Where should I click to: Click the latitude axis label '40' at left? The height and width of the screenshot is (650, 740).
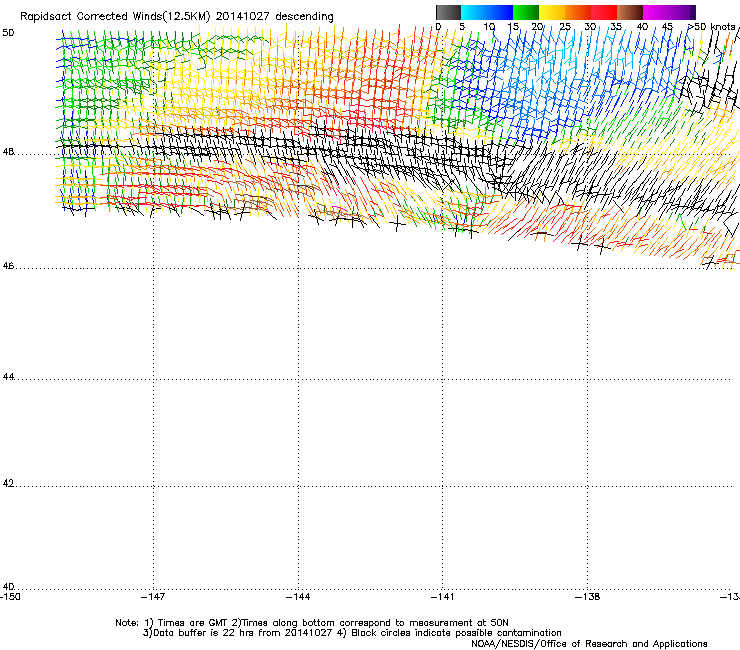coord(8,586)
